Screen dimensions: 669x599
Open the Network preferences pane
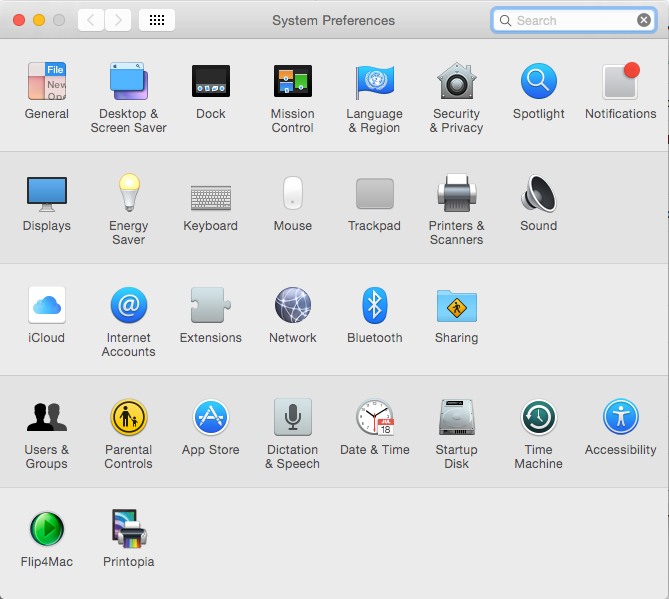pyautogui.click(x=292, y=306)
